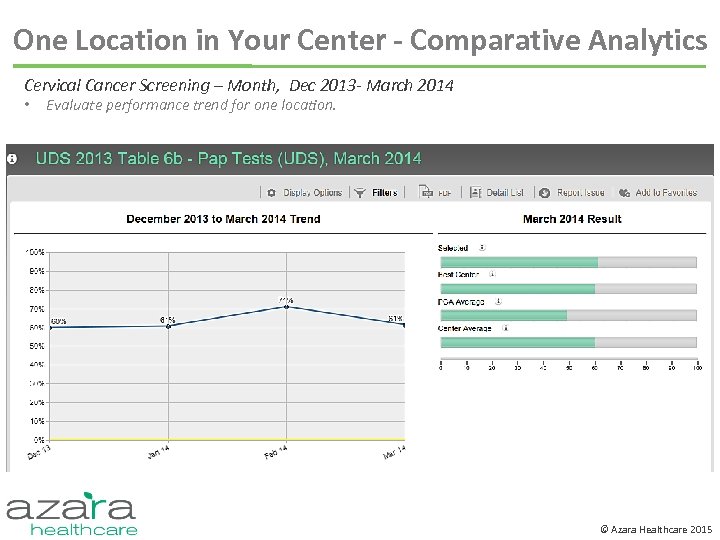Image resolution: width=720 pixels, height=540 pixels.
Task: Select the Jan 14 data point at 61%
Action: pos(169,326)
